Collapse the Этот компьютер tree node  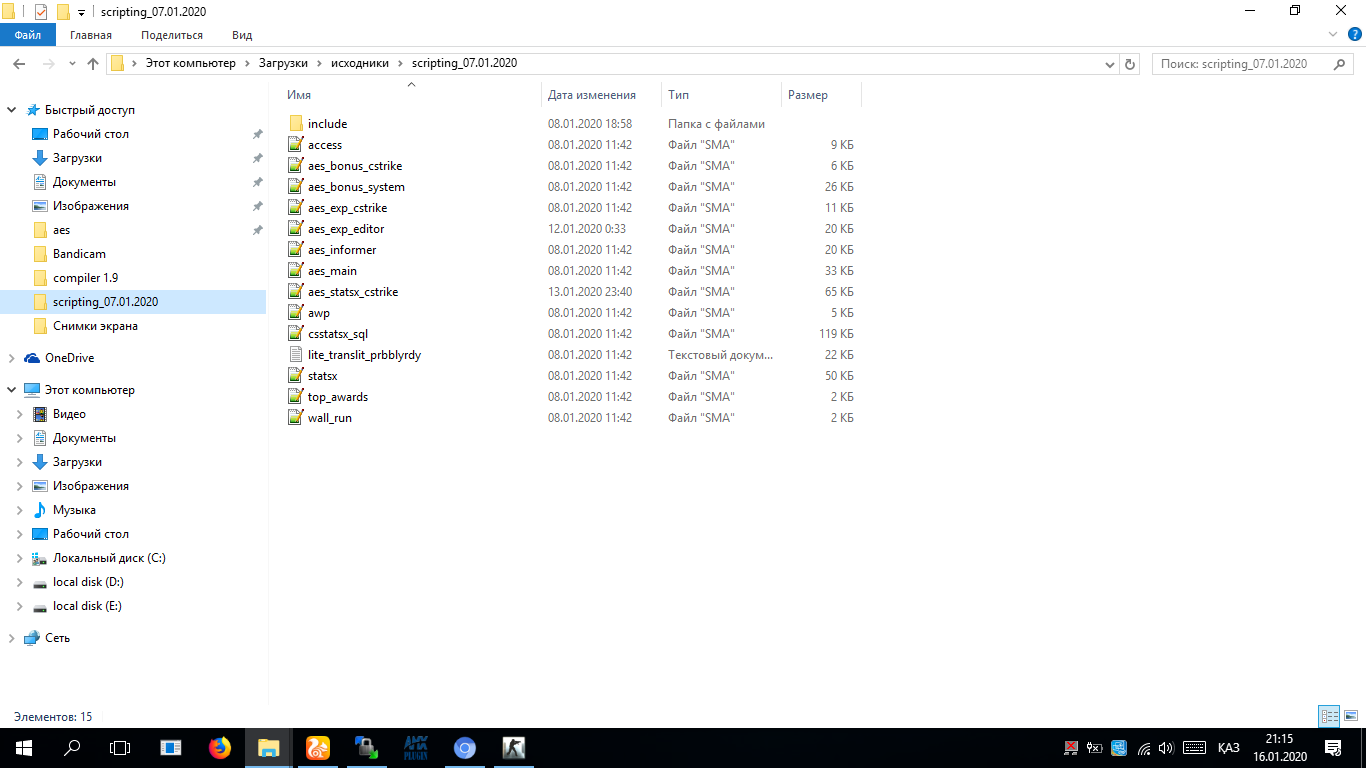[12, 390]
